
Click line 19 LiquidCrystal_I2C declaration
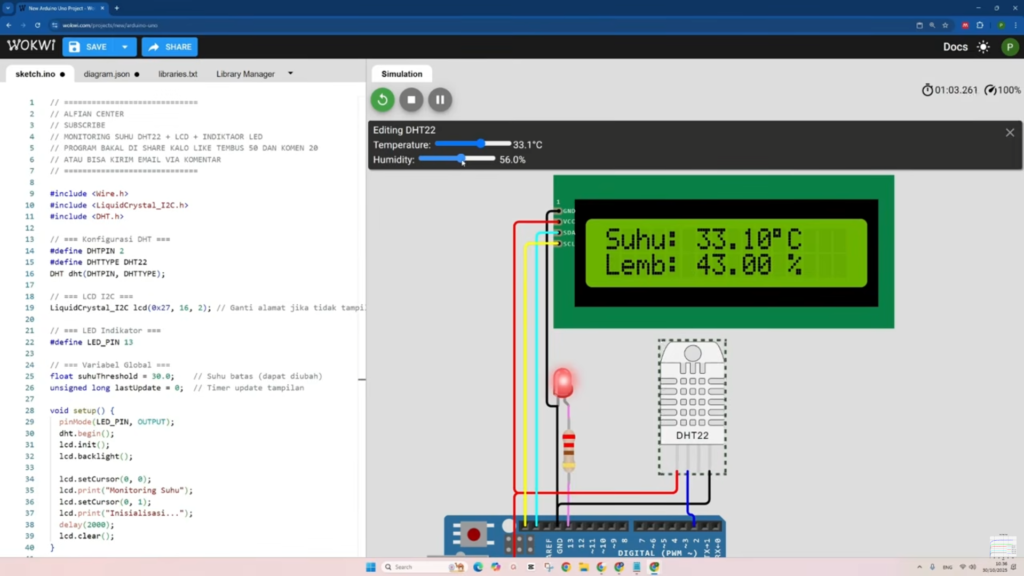pyautogui.click(x=131, y=308)
